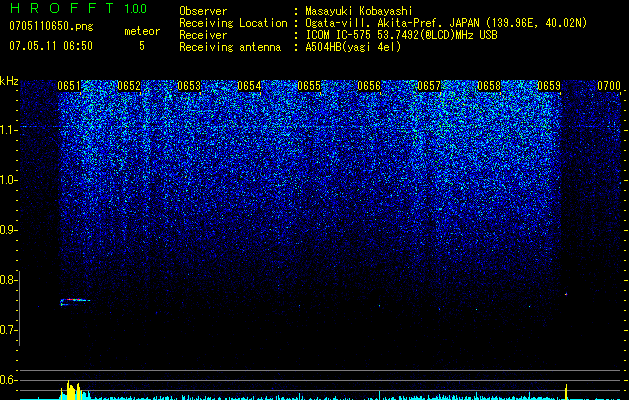The image size is (629, 400).
Task: Click the 0659 time marker
Action: pyautogui.click(x=549, y=86)
